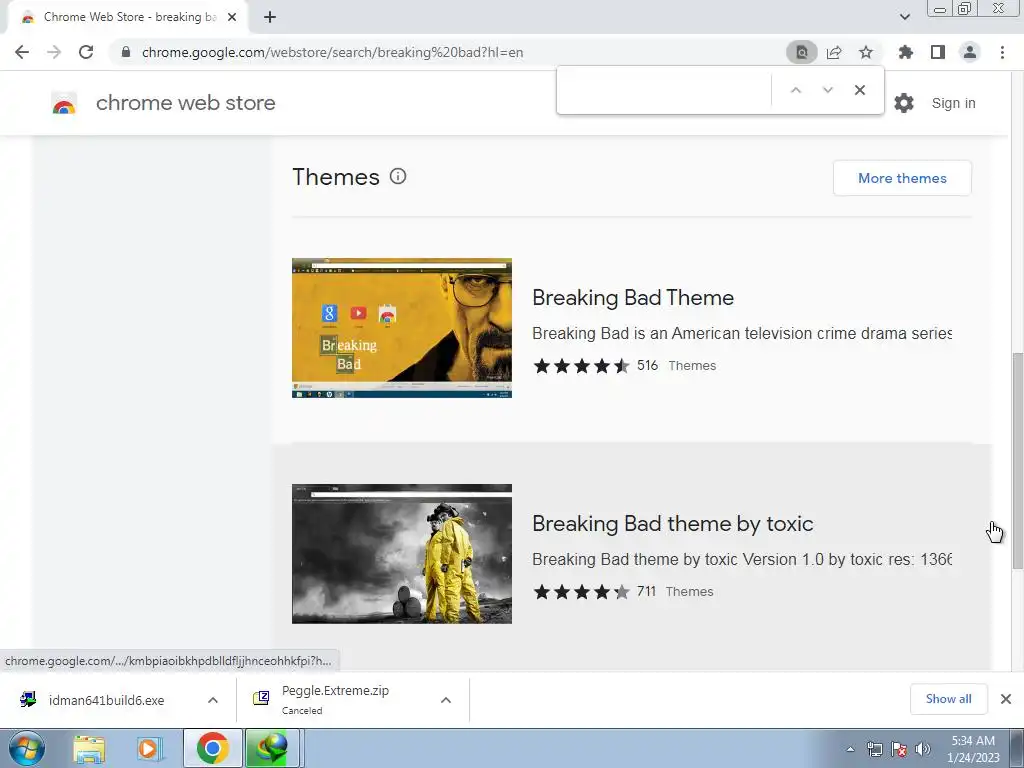Open the side panel

pyautogui.click(x=938, y=52)
